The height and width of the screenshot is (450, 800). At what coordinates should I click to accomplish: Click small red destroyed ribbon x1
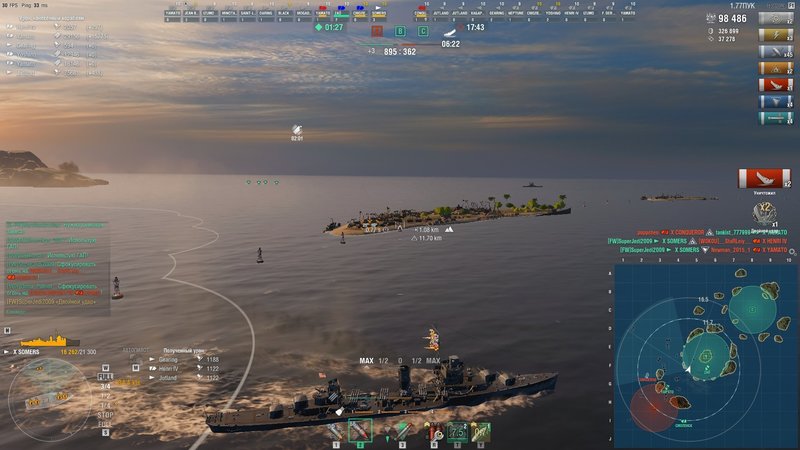[776, 85]
